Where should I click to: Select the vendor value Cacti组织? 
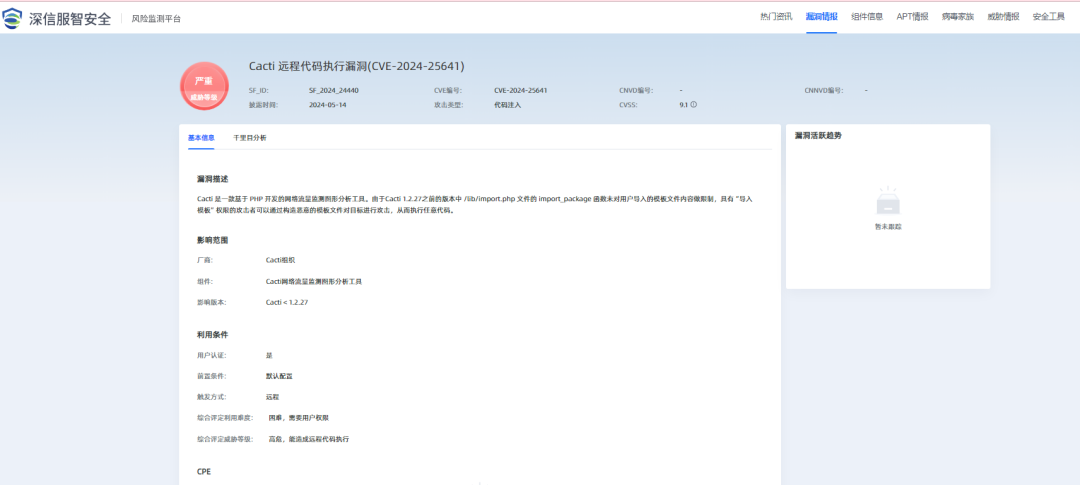[280, 260]
